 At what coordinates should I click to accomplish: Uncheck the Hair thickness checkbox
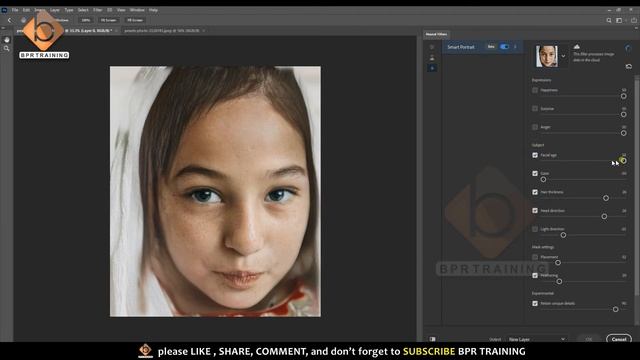(x=535, y=192)
